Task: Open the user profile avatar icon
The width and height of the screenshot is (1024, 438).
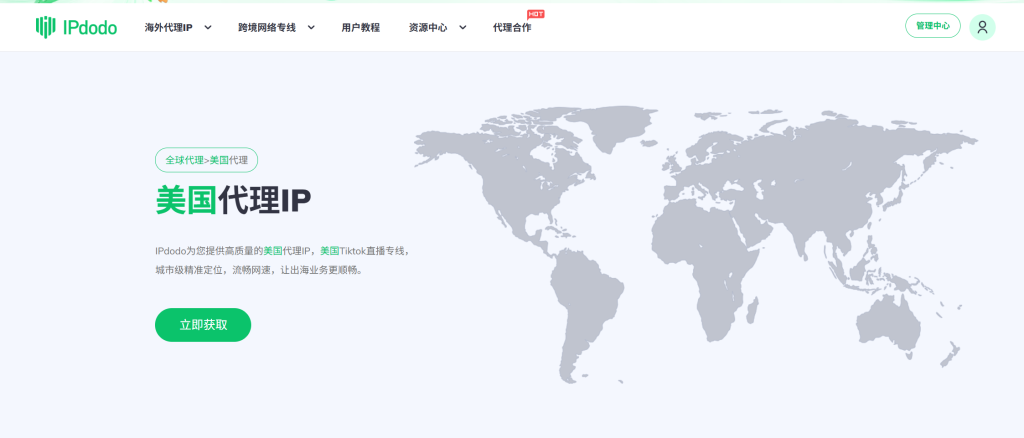Action: [x=982, y=27]
